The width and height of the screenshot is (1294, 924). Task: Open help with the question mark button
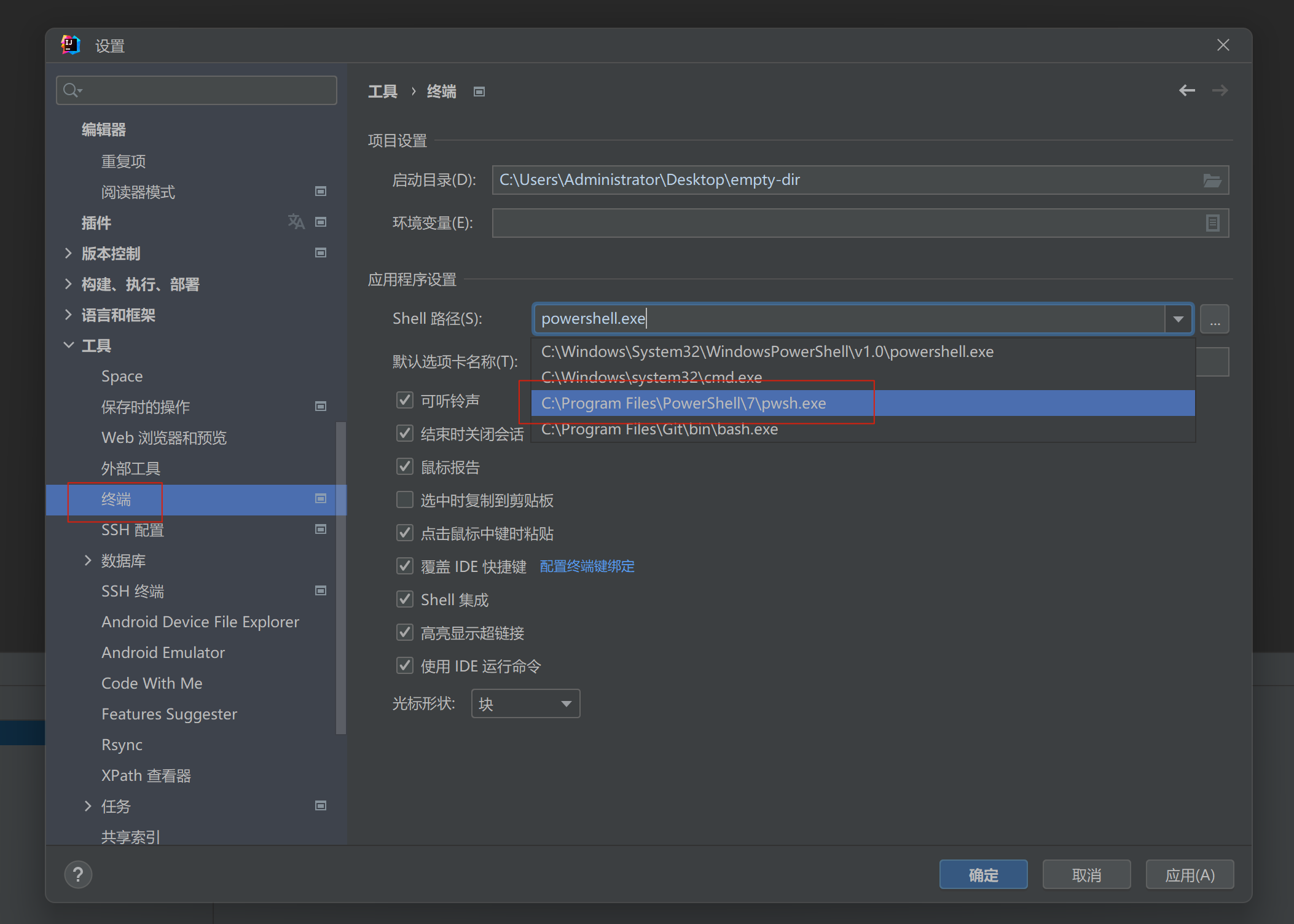78,874
